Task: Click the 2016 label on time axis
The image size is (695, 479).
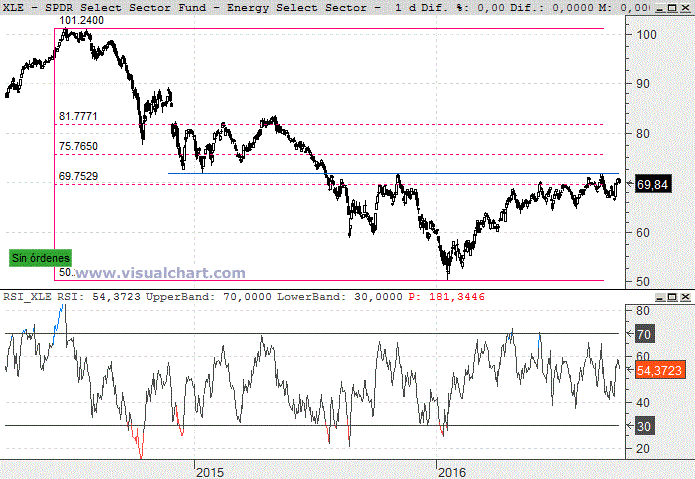Action: click(452, 472)
